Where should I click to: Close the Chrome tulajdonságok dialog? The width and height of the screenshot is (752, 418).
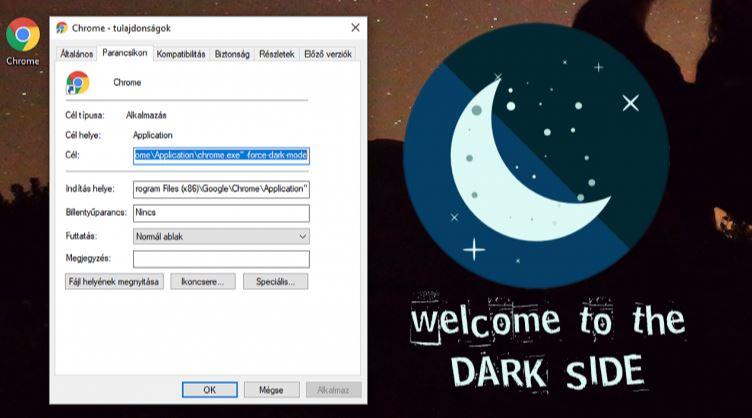[355, 28]
